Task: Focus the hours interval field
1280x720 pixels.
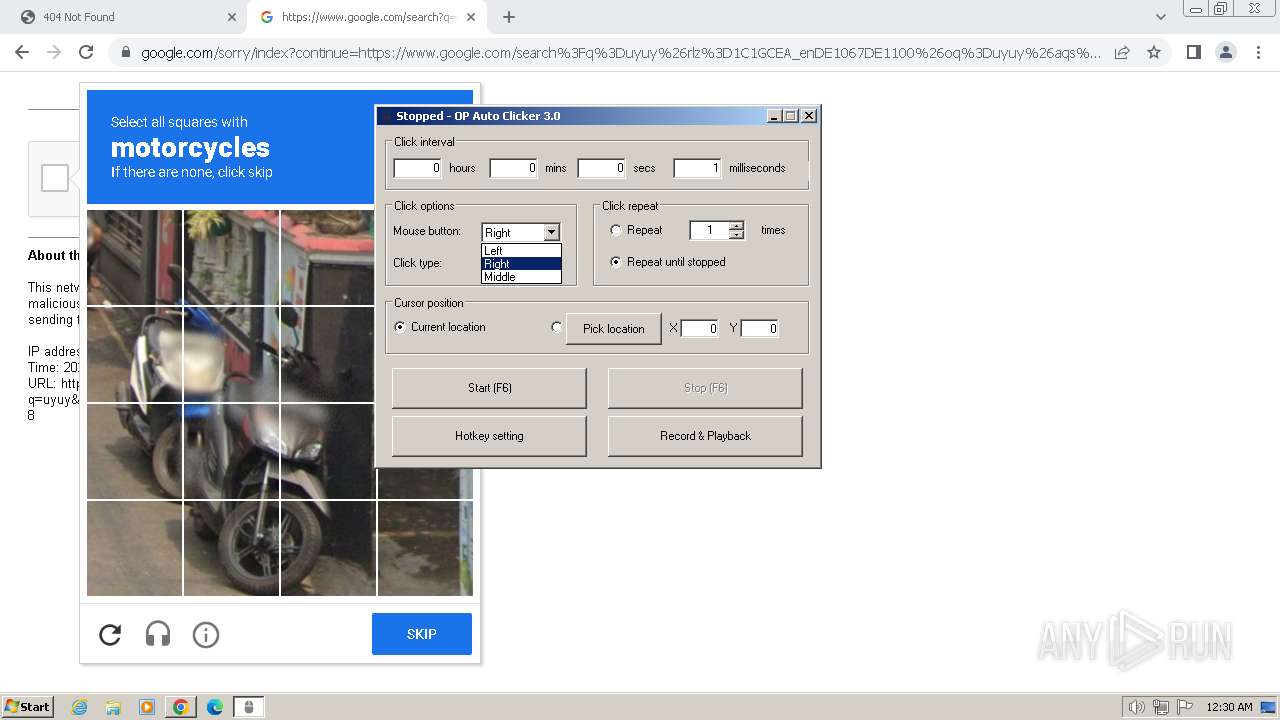Action: (x=418, y=168)
